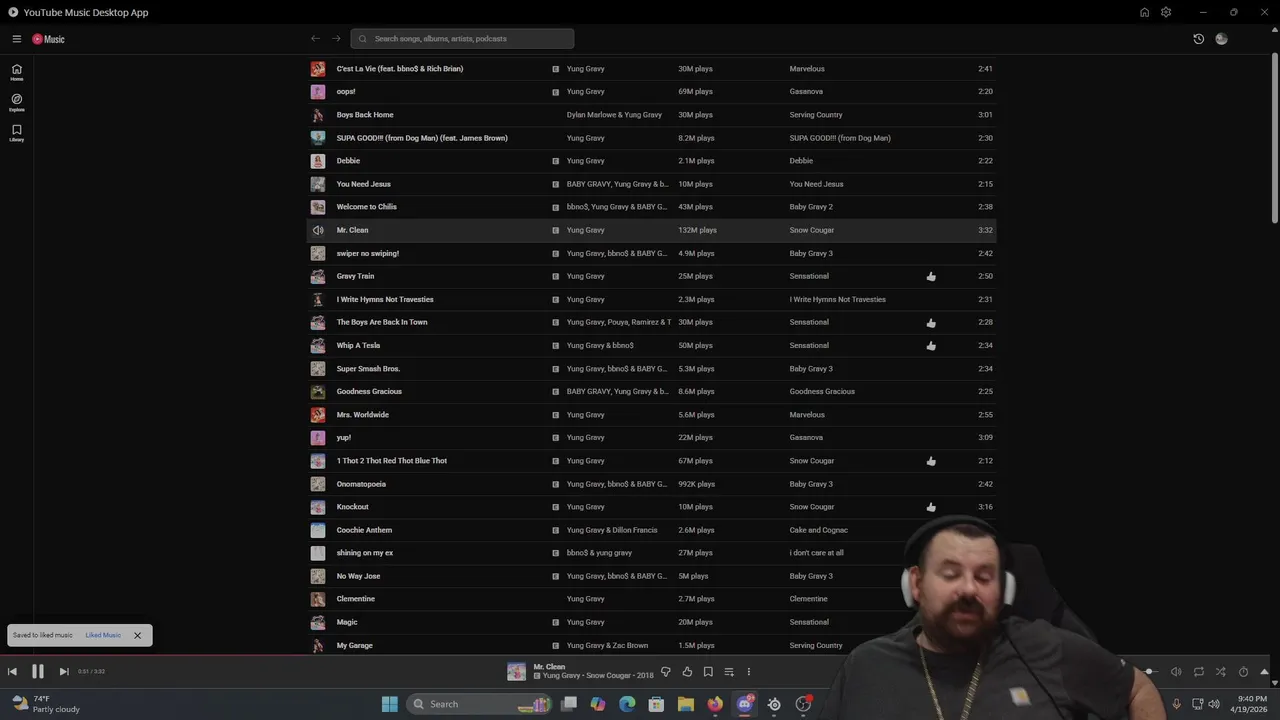The height and width of the screenshot is (720, 1280).
Task: Skip to previous track
Action: coord(12,672)
